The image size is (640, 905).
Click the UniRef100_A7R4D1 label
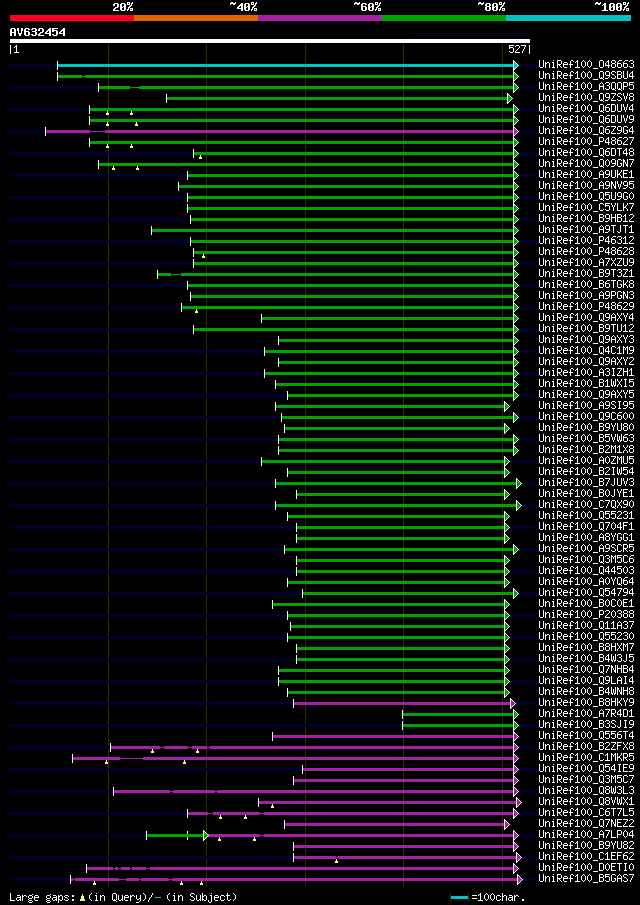[586, 713]
